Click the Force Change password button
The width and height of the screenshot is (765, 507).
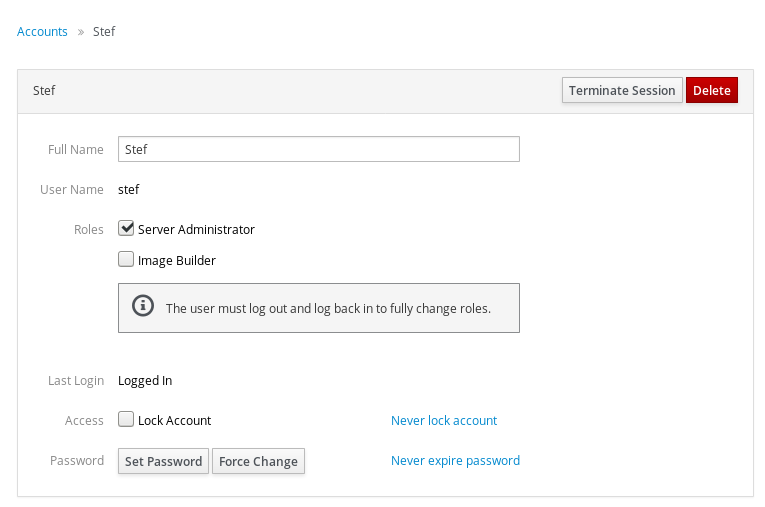[258, 461]
